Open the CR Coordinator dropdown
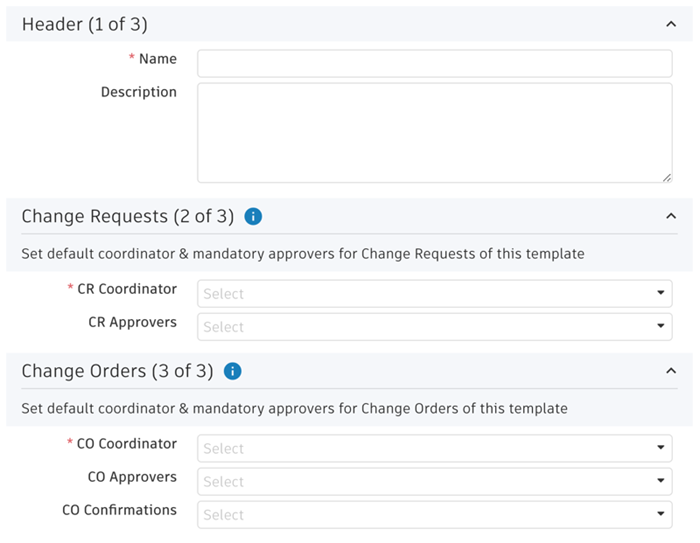Image resolution: width=700 pixels, height=543 pixels. click(x=434, y=294)
